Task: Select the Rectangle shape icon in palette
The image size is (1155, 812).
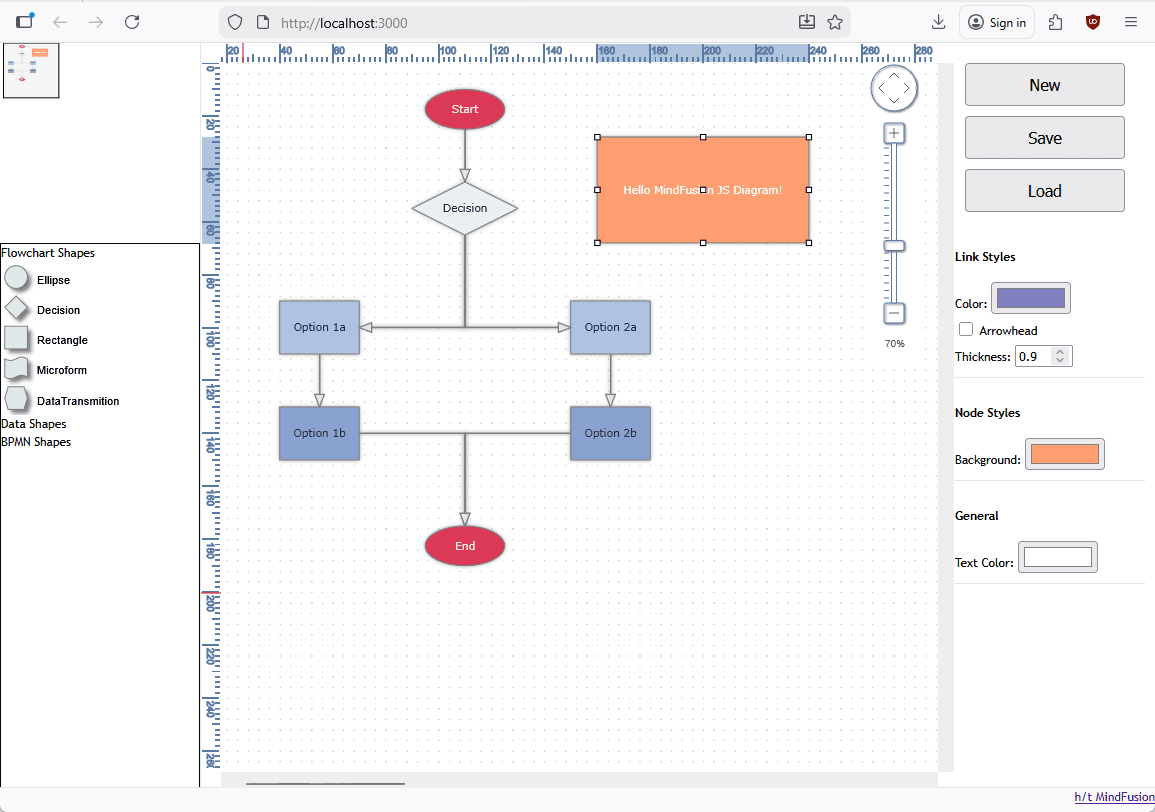Action: click(x=16, y=339)
